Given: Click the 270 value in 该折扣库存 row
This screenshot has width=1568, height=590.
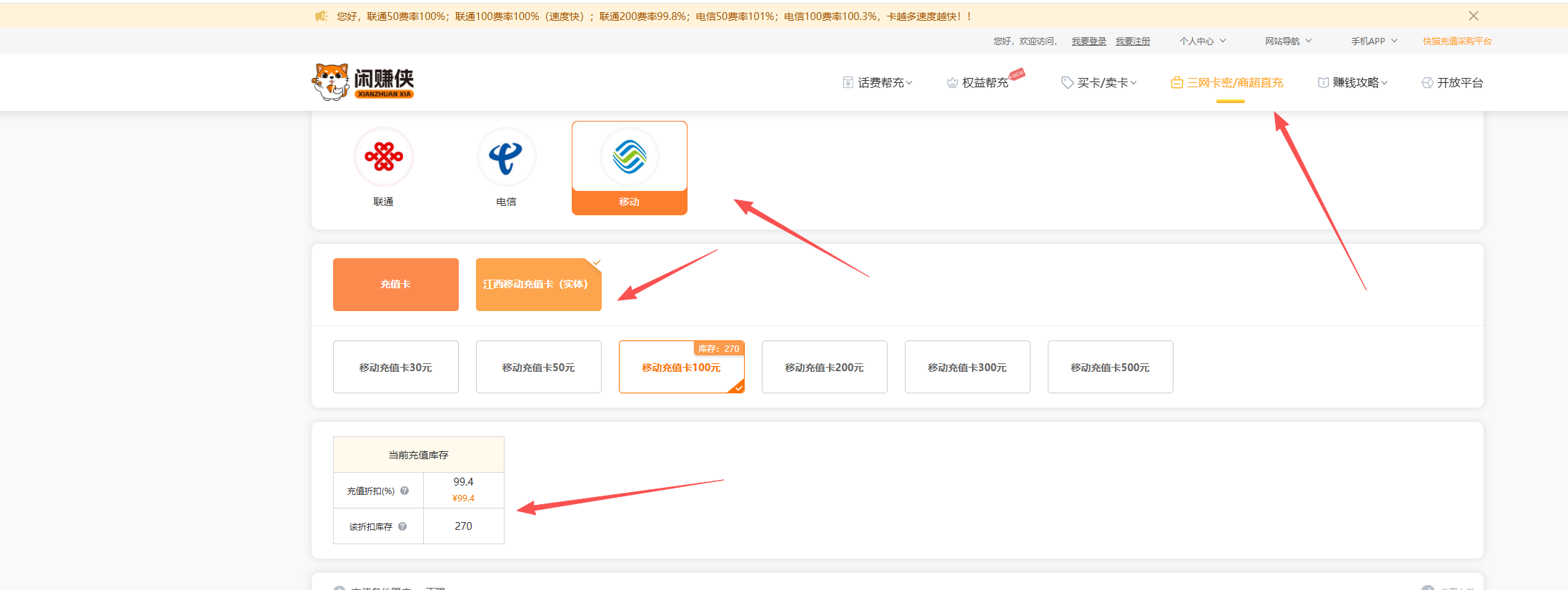Looking at the screenshot, I should 463,526.
